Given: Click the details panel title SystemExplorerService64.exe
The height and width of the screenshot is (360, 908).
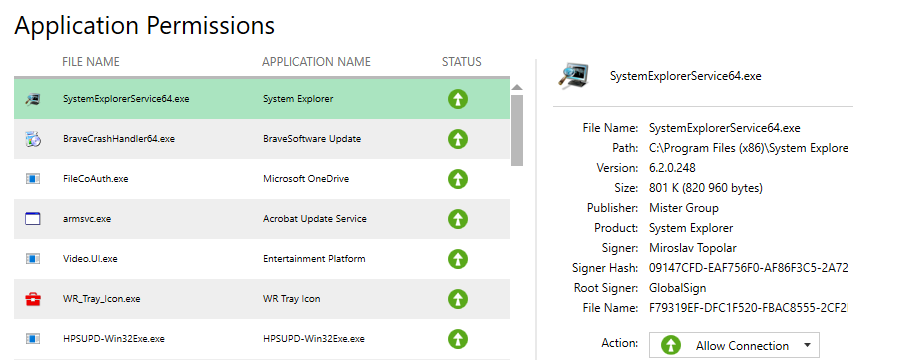Looking at the screenshot, I should pos(686,76).
